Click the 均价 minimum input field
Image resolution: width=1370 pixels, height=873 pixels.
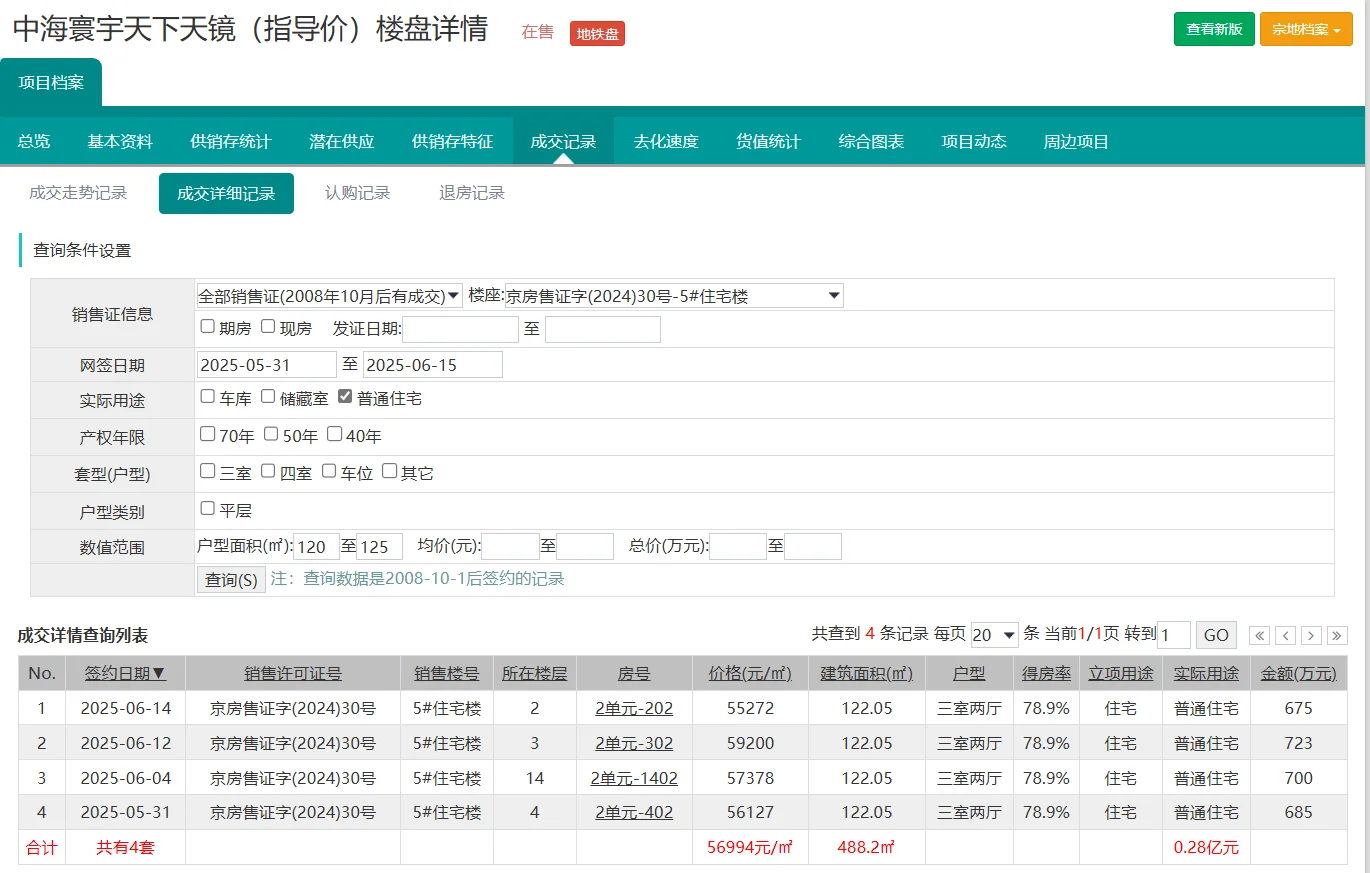pos(511,546)
